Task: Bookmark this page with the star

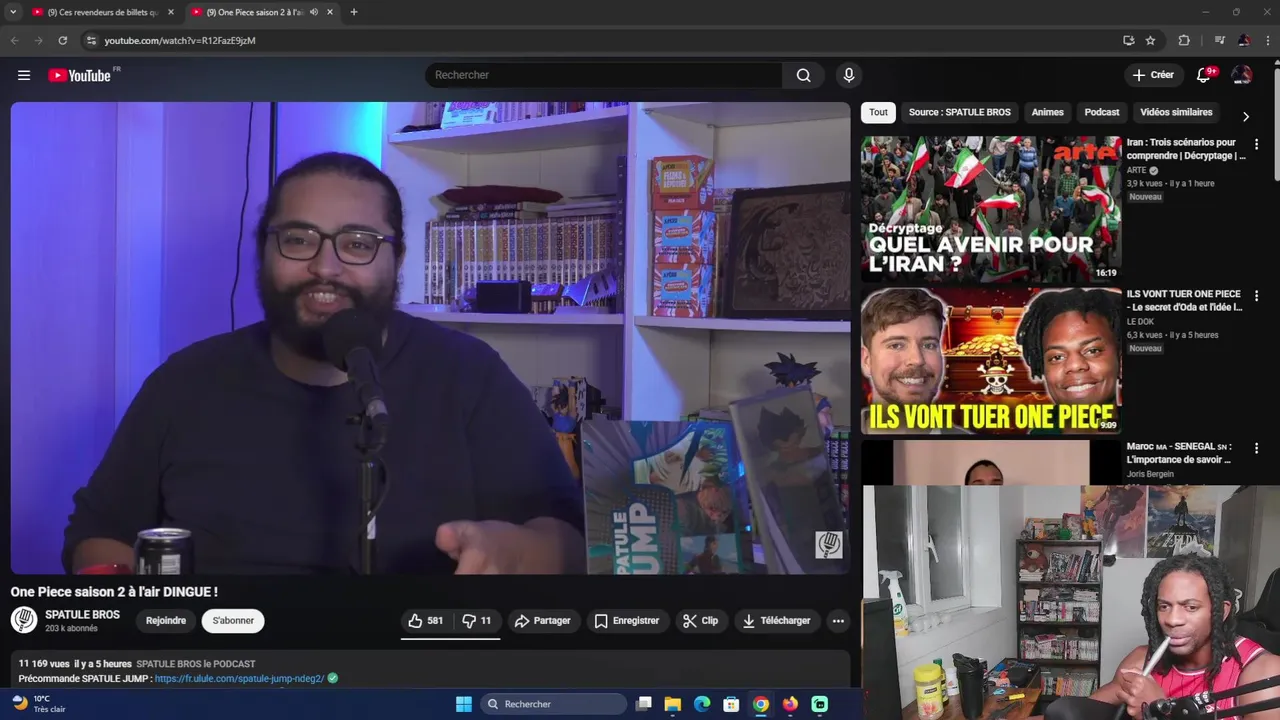Action: tap(1150, 40)
